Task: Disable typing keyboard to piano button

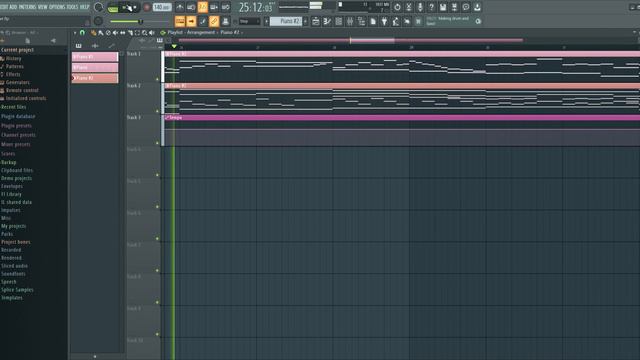Action: pos(180,21)
